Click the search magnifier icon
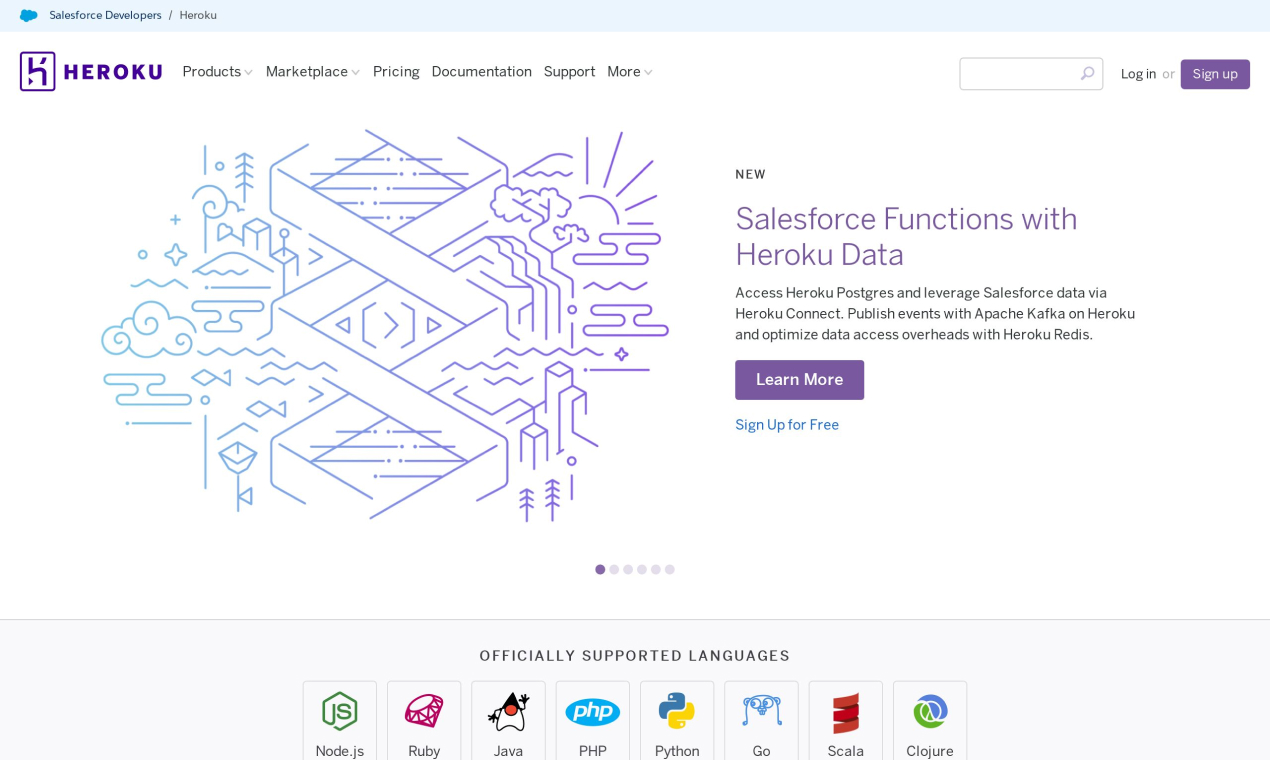Viewport: 1270px width, 760px height. coord(1087,73)
